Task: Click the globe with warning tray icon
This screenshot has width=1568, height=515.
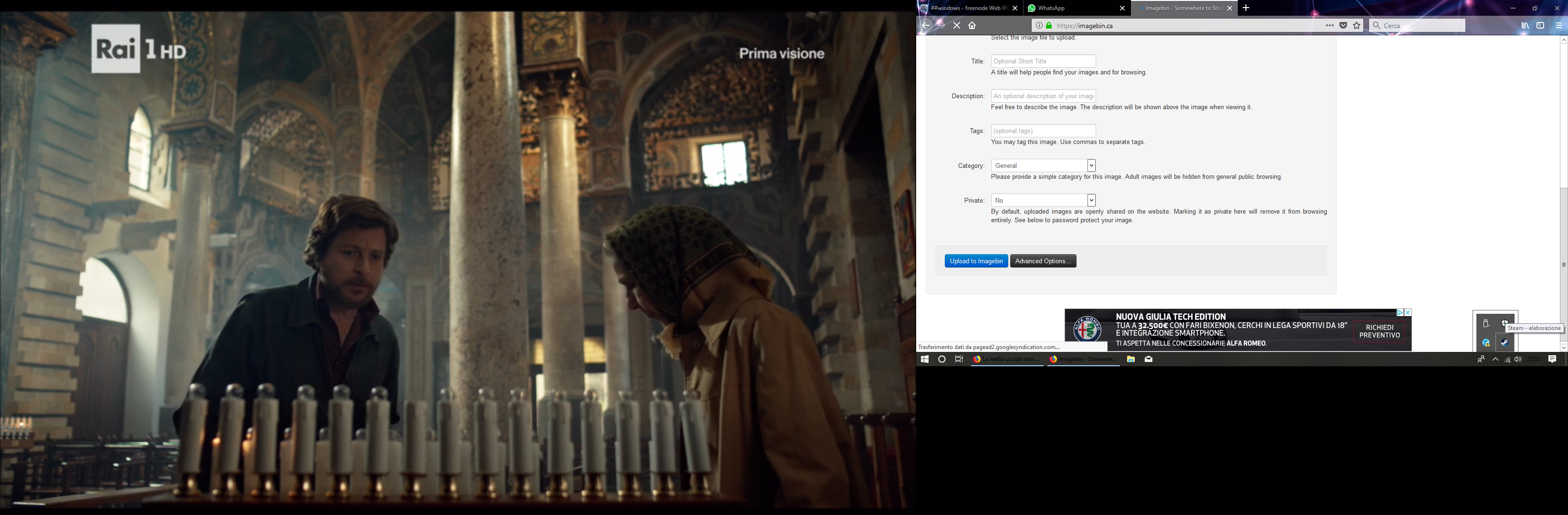Action: pos(1486,343)
